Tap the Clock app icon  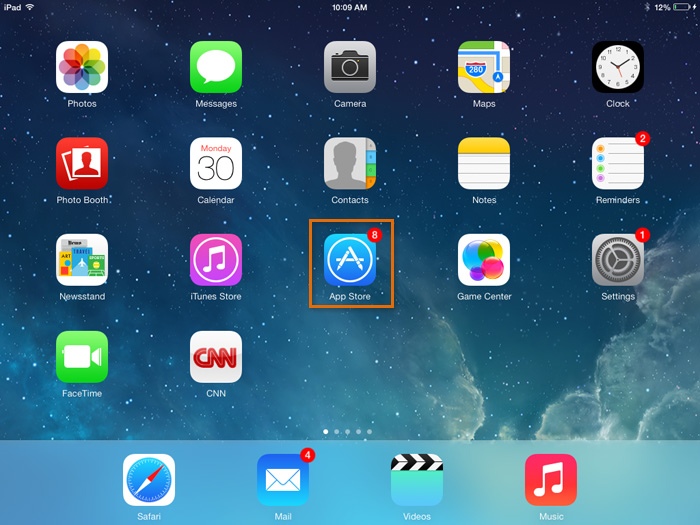coord(618,67)
